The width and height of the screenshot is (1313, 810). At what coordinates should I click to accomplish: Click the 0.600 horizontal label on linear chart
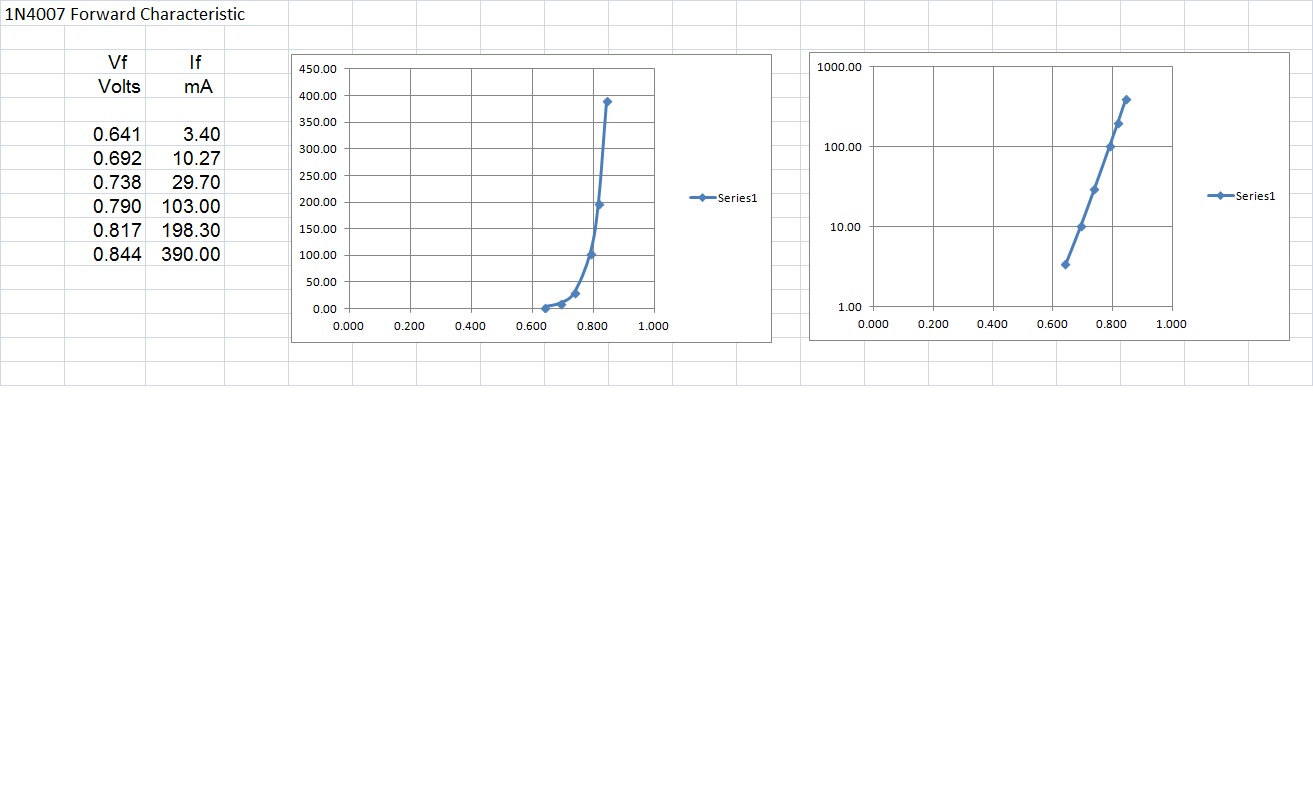point(532,326)
